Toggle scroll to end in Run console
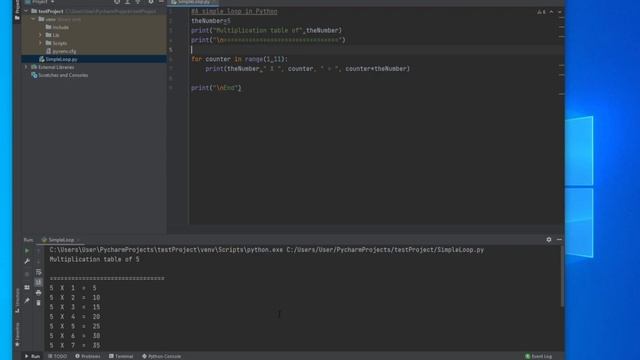This screenshot has width=640, height=360. [38, 282]
